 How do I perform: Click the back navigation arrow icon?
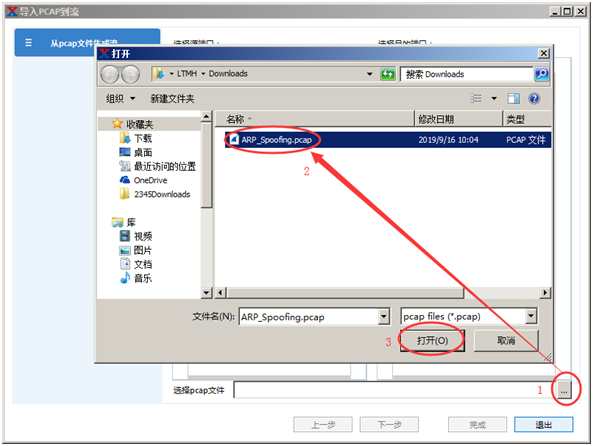tap(110, 74)
